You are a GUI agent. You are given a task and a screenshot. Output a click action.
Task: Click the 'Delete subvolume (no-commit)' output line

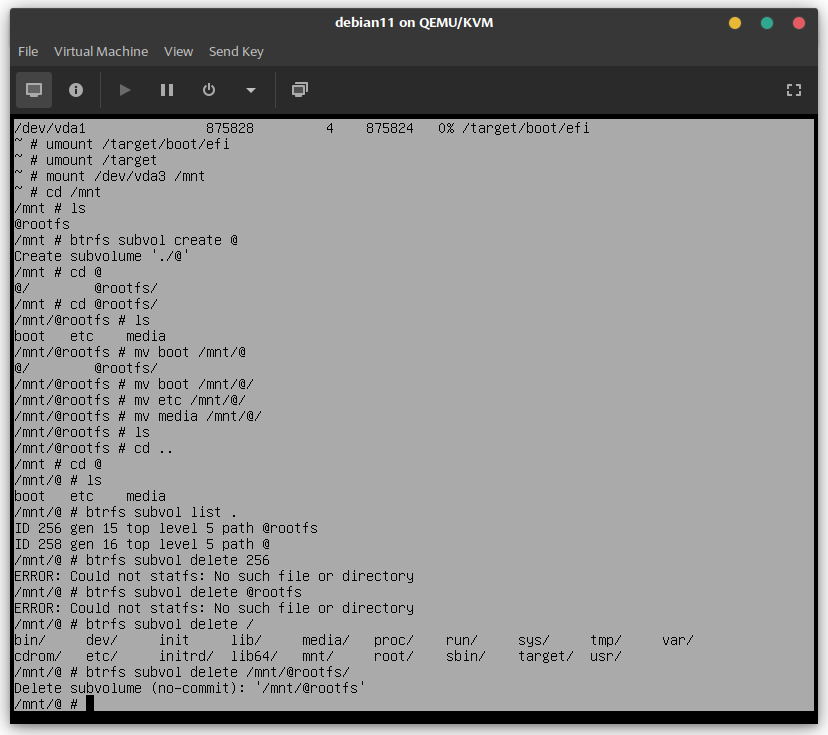coord(190,688)
